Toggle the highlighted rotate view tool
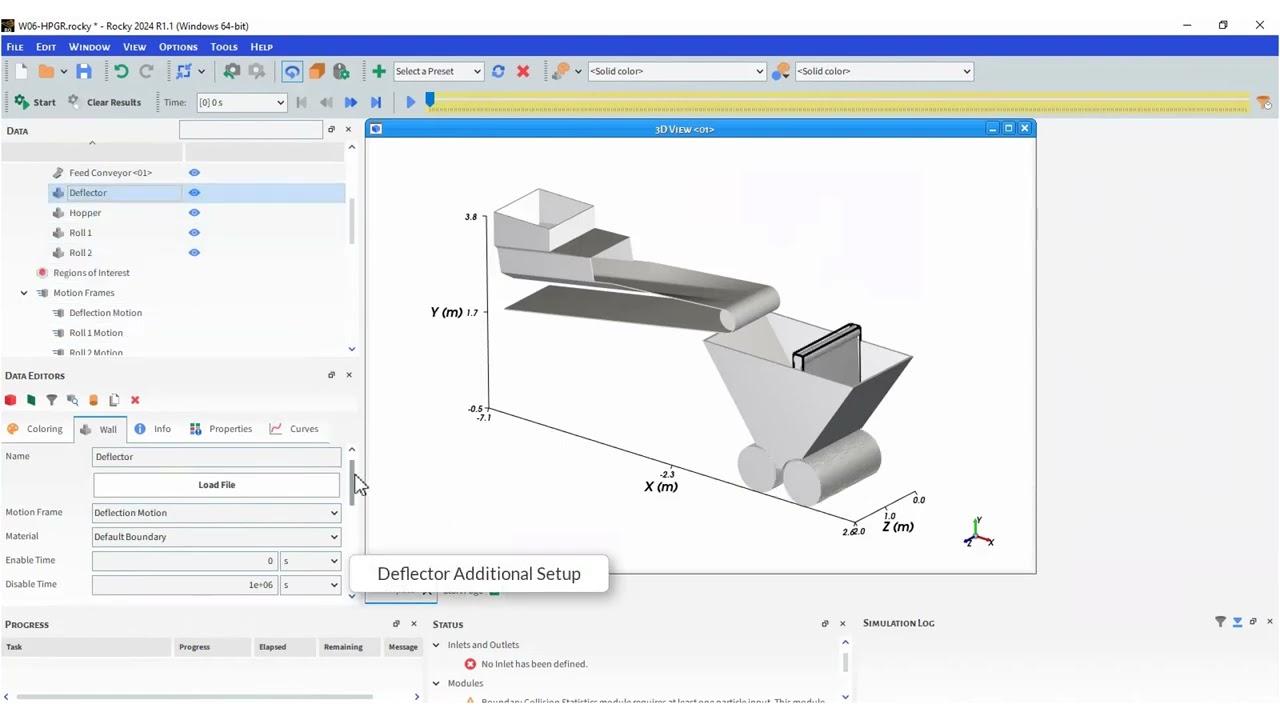Viewport: 1280px width, 720px height. point(292,71)
